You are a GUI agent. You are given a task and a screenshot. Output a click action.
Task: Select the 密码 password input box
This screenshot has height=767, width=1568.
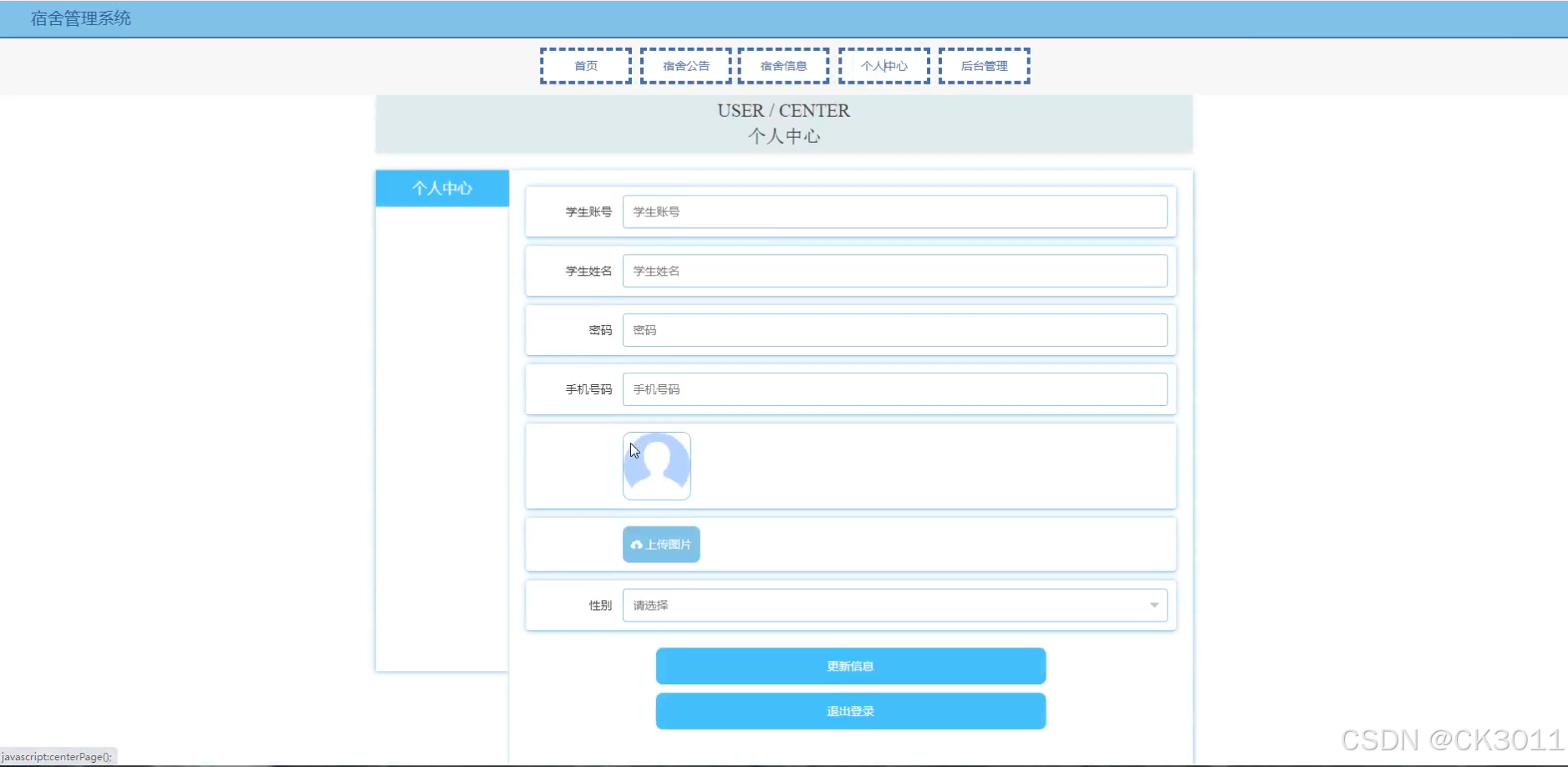tap(894, 329)
